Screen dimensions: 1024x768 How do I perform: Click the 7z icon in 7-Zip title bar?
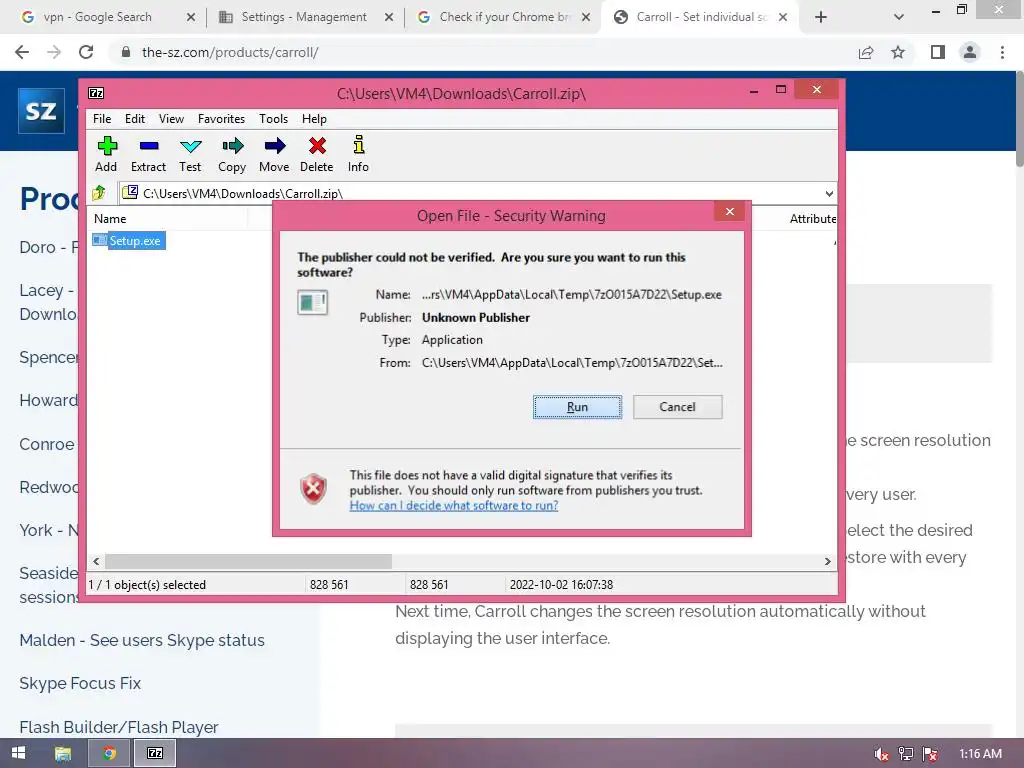tap(96, 93)
